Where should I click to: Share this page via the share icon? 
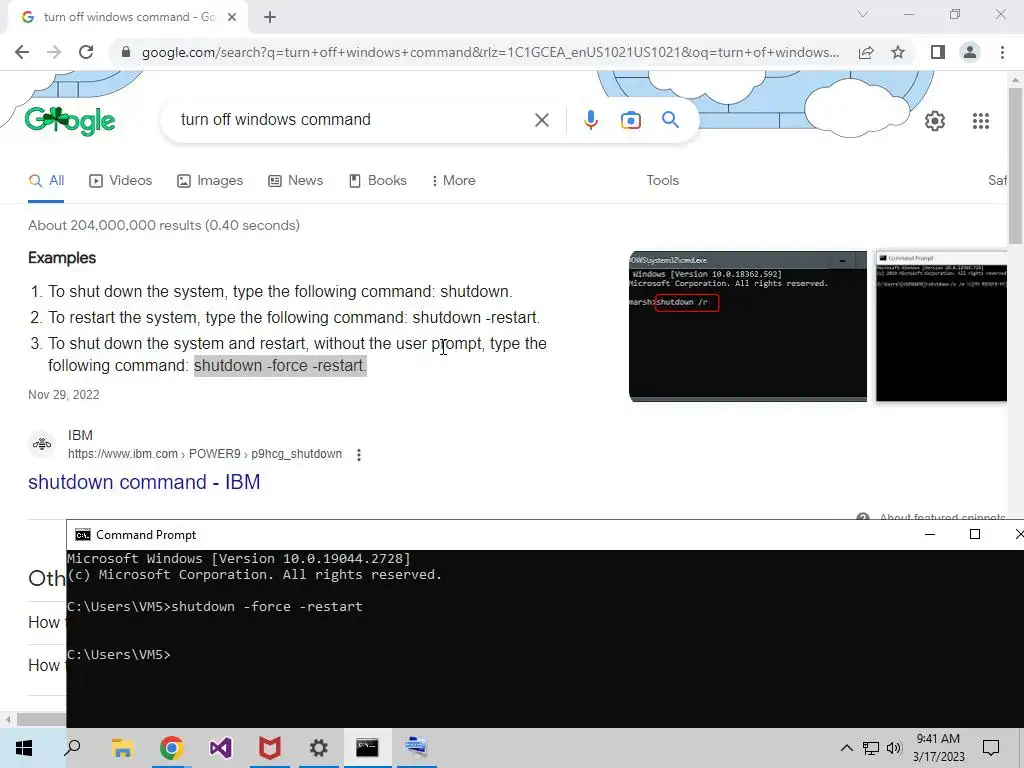click(866, 52)
